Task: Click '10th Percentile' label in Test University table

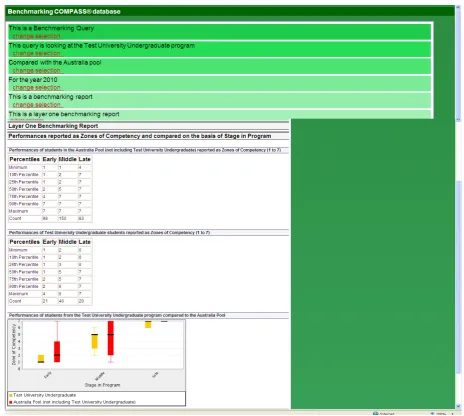Action: click(x=24, y=257)
